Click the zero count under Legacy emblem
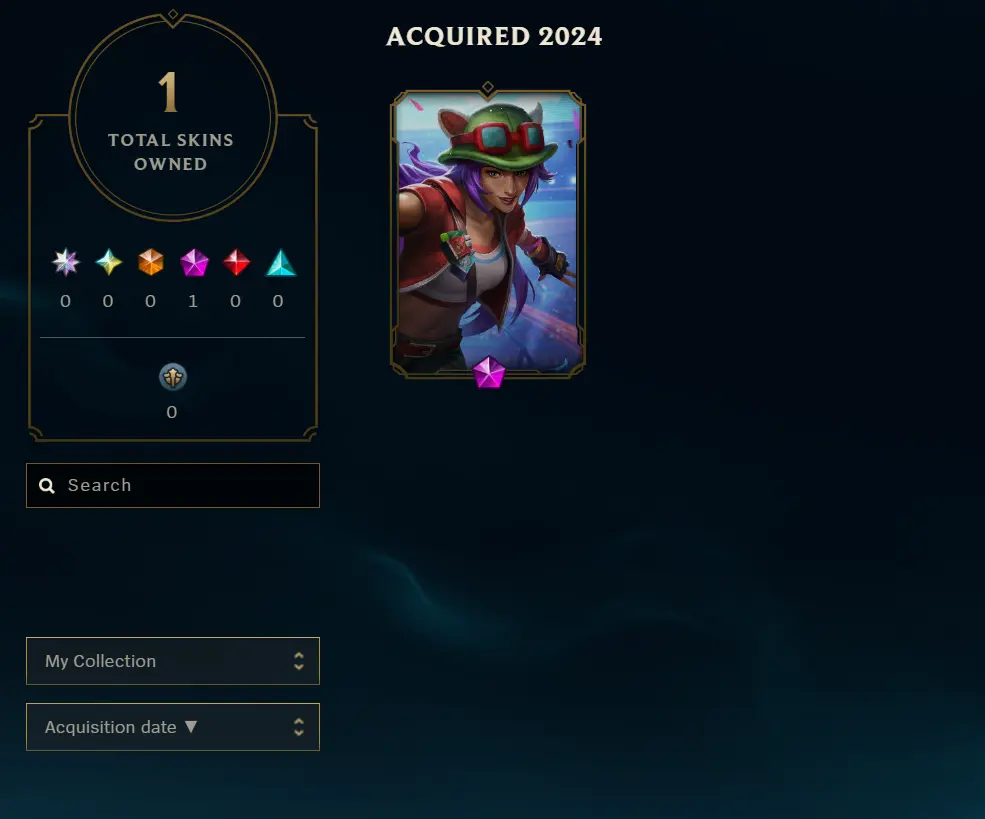 pyautogui.click(x=171, y=412)
